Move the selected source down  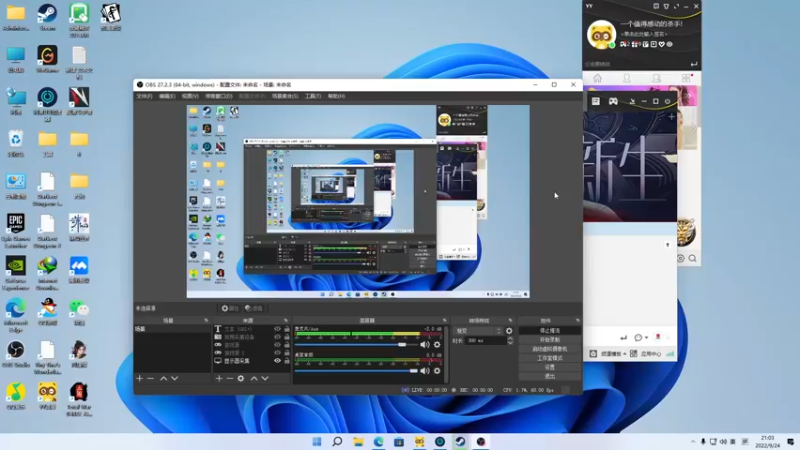[265, 379]
